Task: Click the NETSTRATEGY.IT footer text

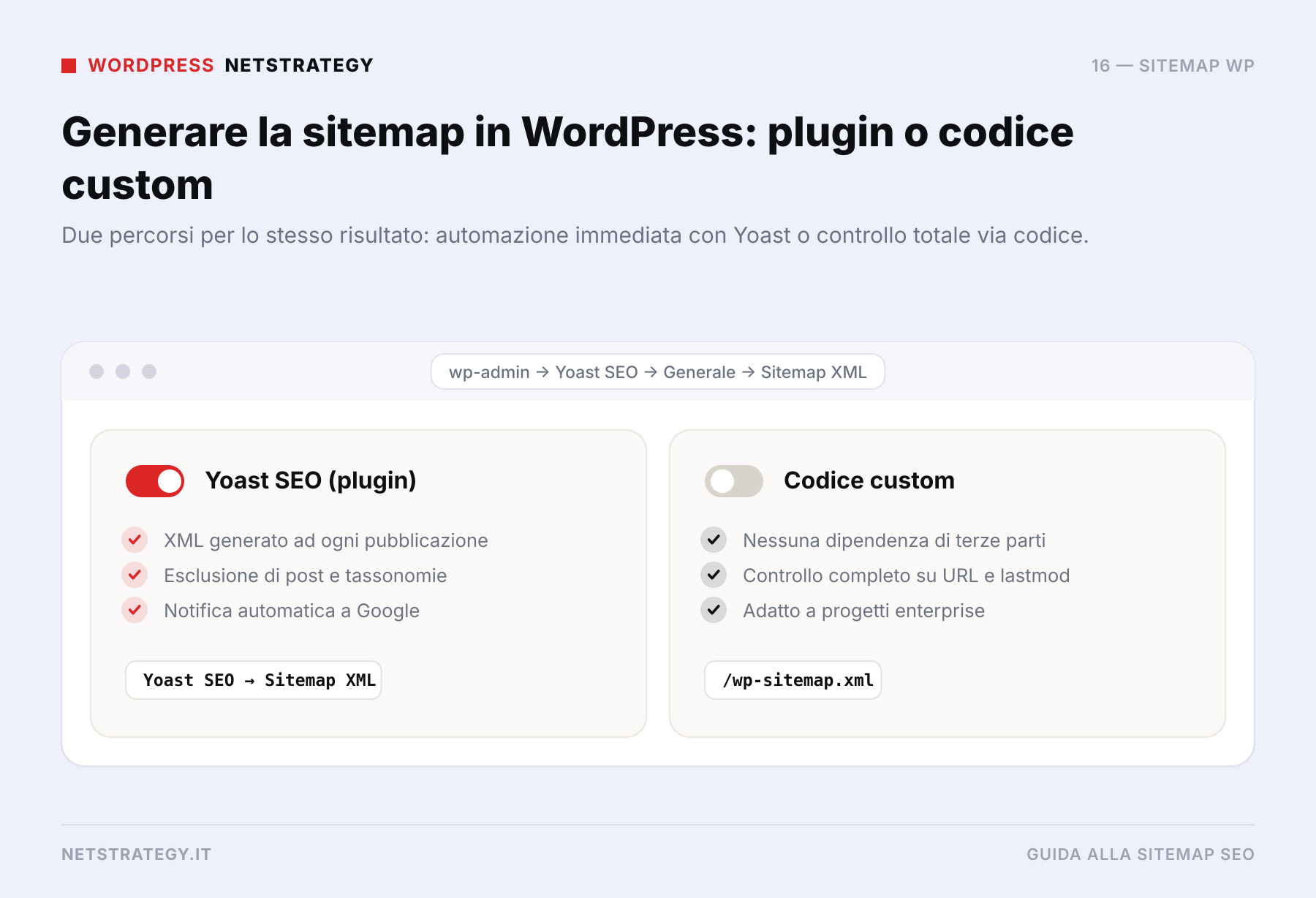Action: coord(137,854)
